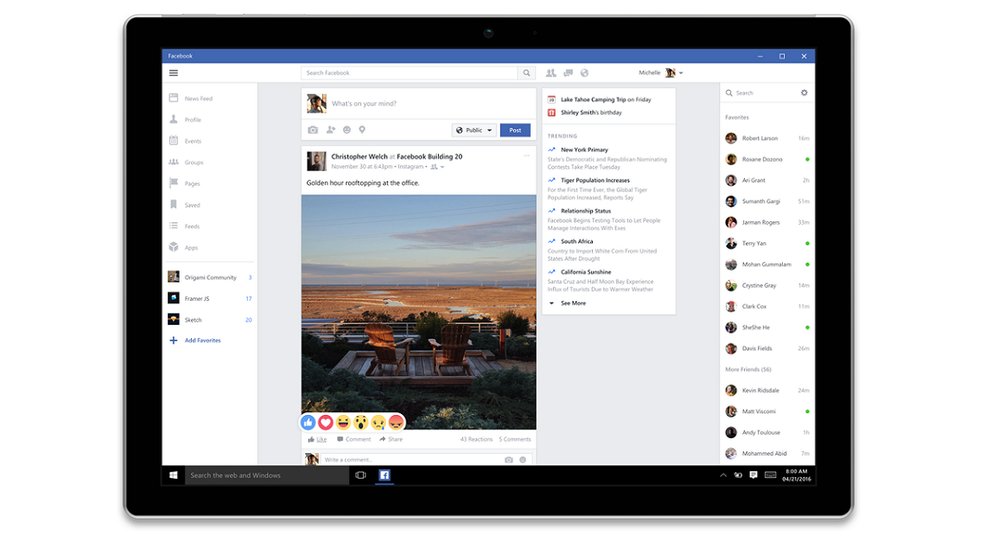Open Tiger Population Increases trending topic
The width and height of the screenshot is (992, 542).
pyautogui.click(x=595, y=180)
